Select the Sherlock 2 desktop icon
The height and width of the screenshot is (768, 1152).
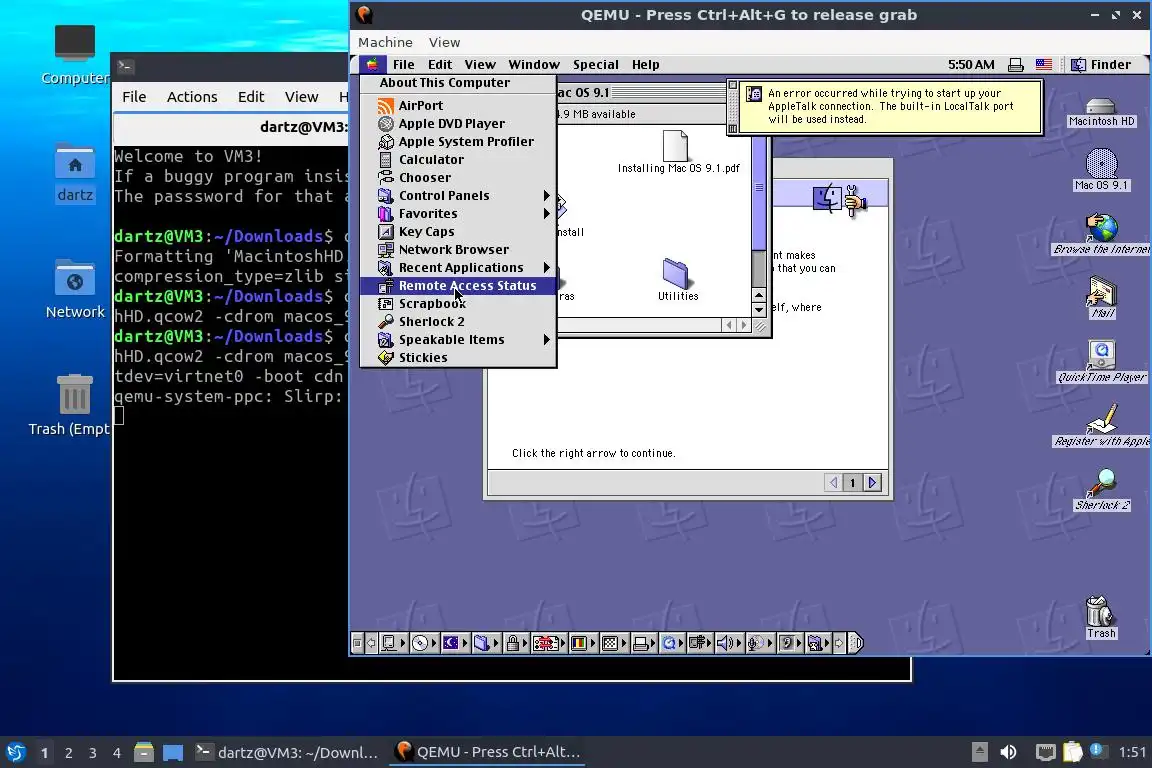[x=1101, y=489]
